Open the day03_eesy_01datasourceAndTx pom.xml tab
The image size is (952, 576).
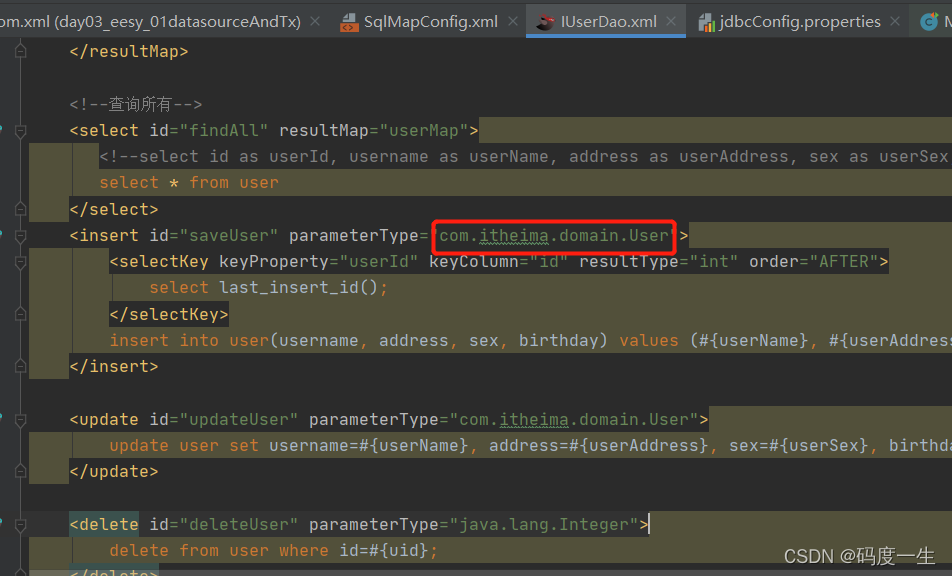click(x=150, y=22)
